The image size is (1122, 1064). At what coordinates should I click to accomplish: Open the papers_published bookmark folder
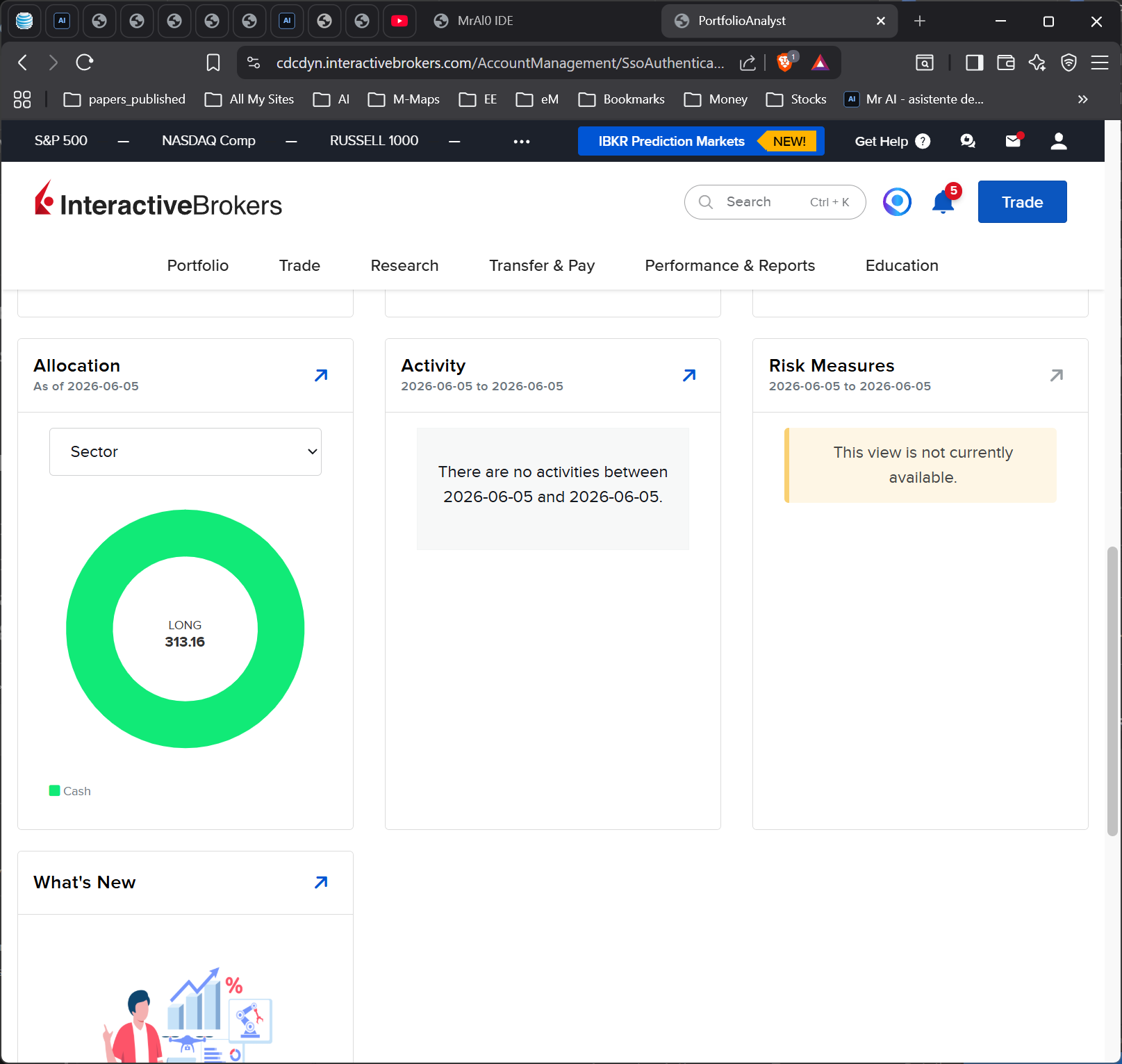[x=124, y=99]
